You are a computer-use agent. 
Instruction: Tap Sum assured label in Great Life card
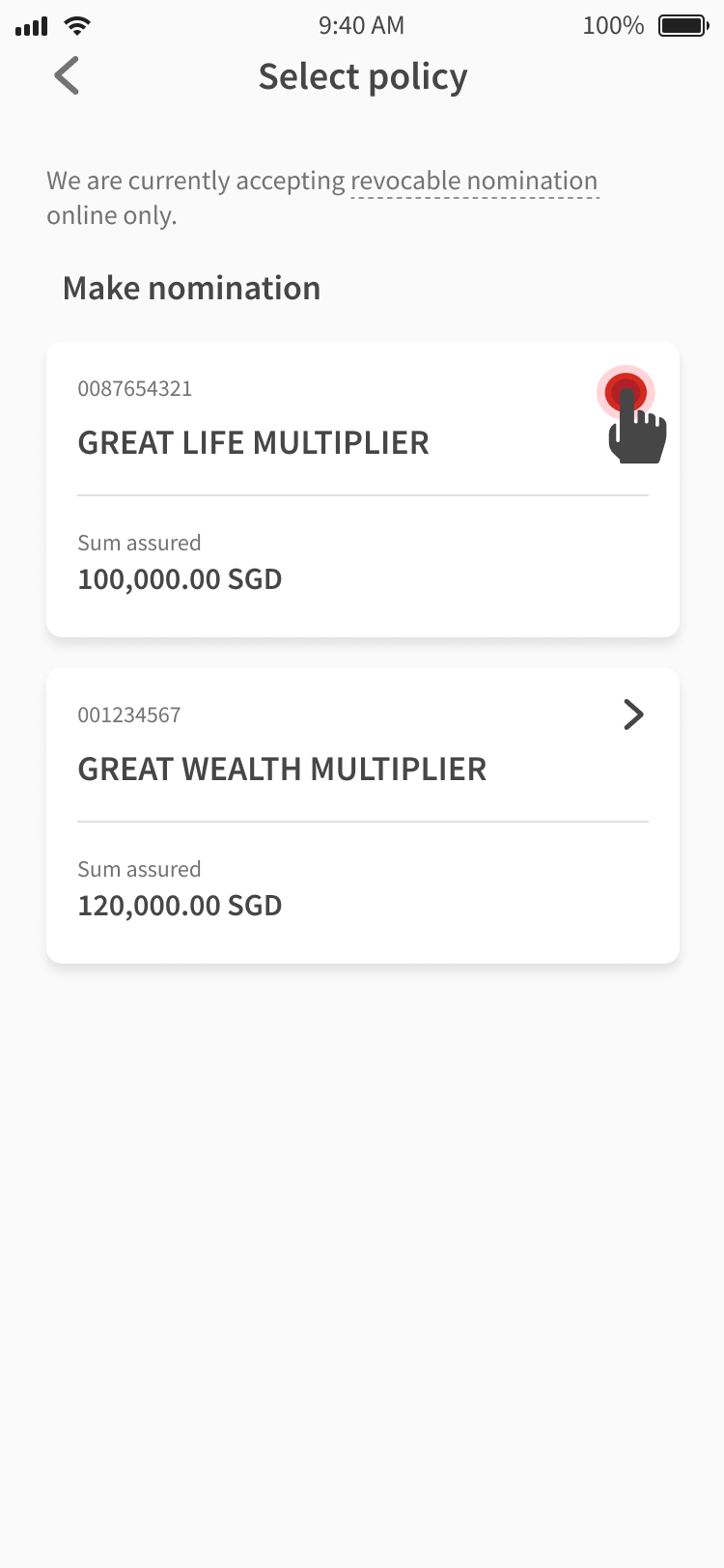(x=139, y=544)
